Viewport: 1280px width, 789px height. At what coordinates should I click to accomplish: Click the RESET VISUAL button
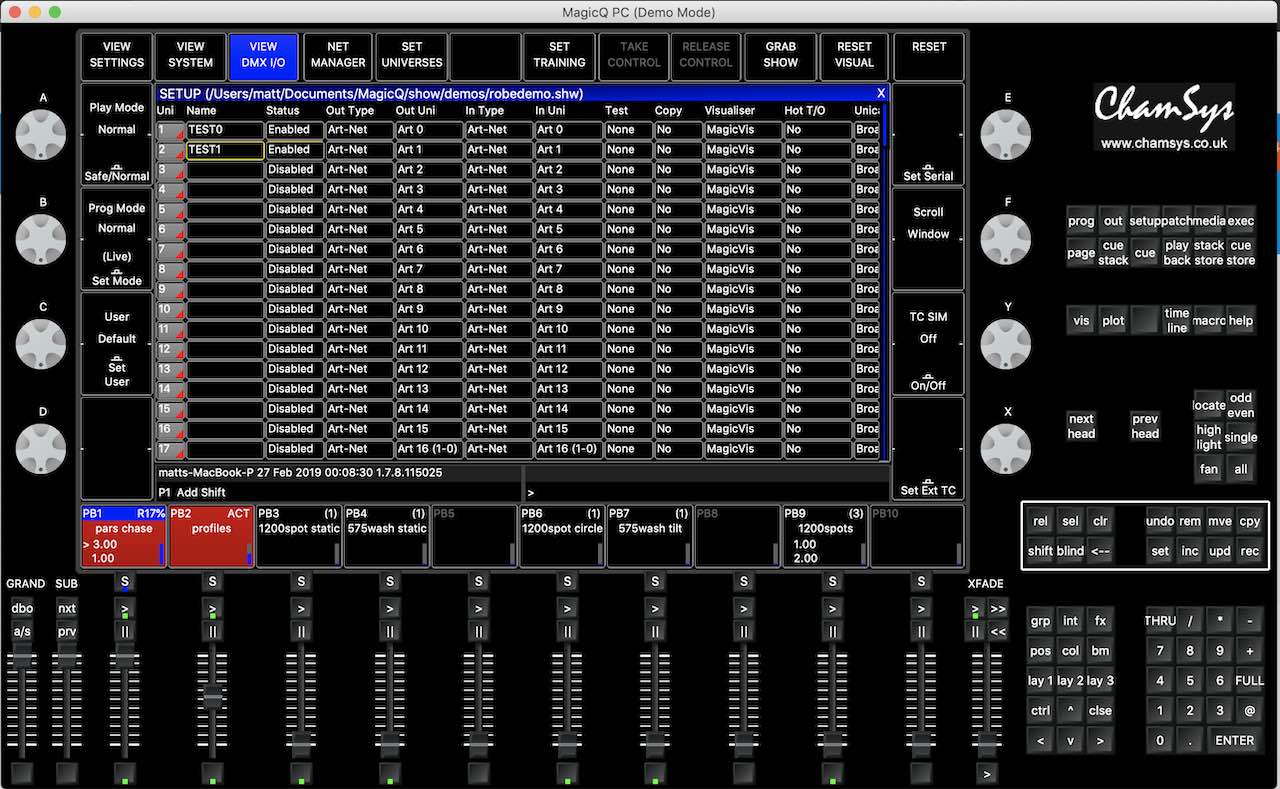854,55
